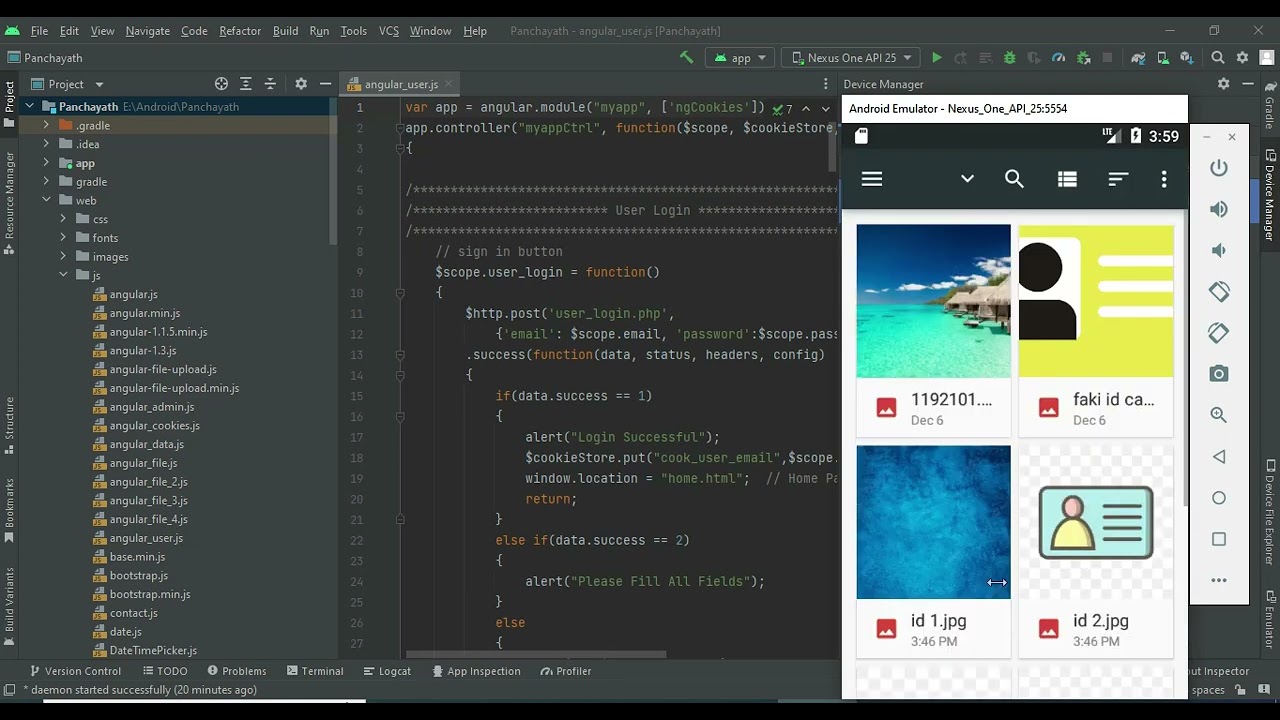Click the Project panel vertical scrollbar
Screen dimensions: 1280x720
click(333, 171)
